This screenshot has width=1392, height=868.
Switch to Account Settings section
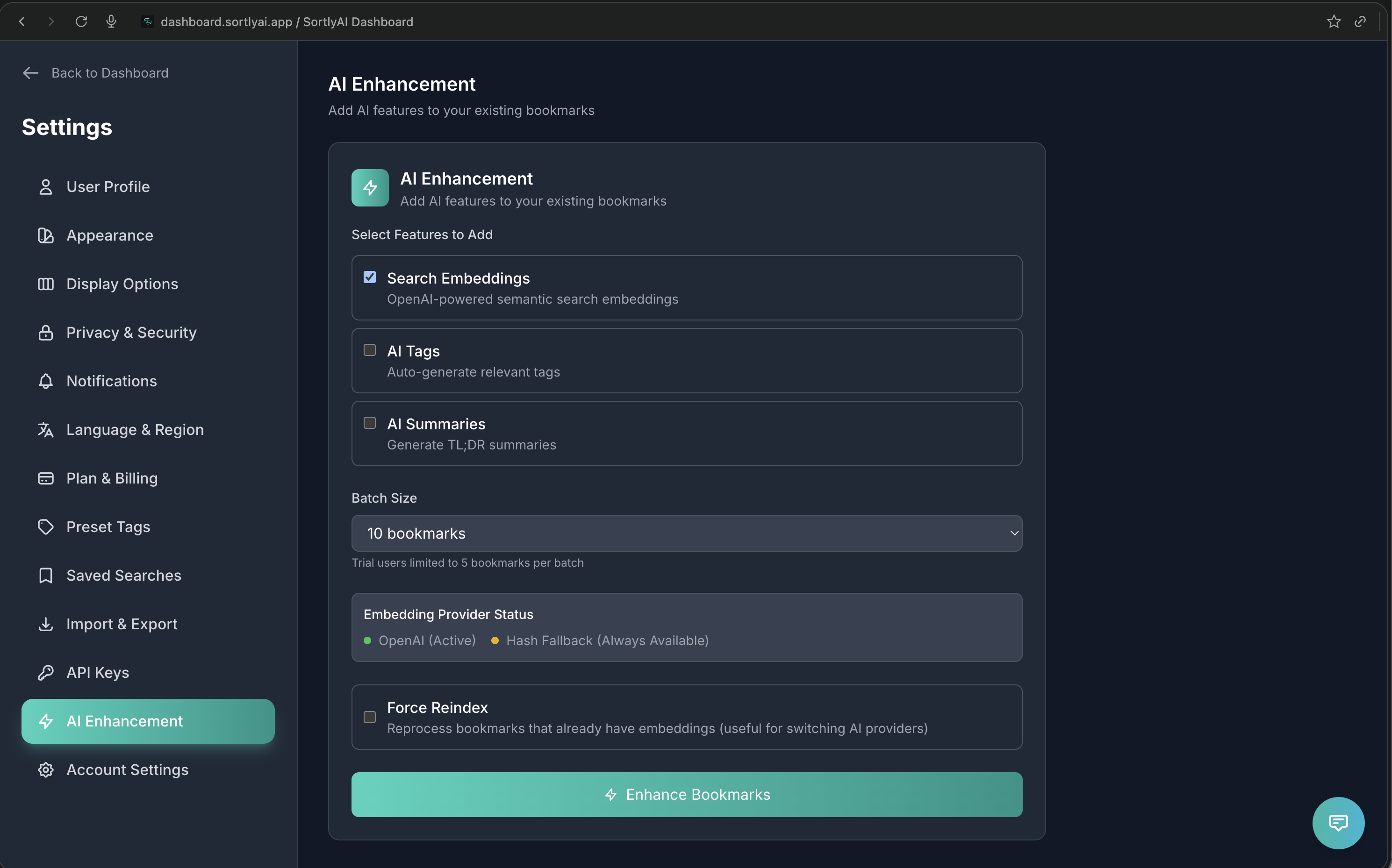127,770
